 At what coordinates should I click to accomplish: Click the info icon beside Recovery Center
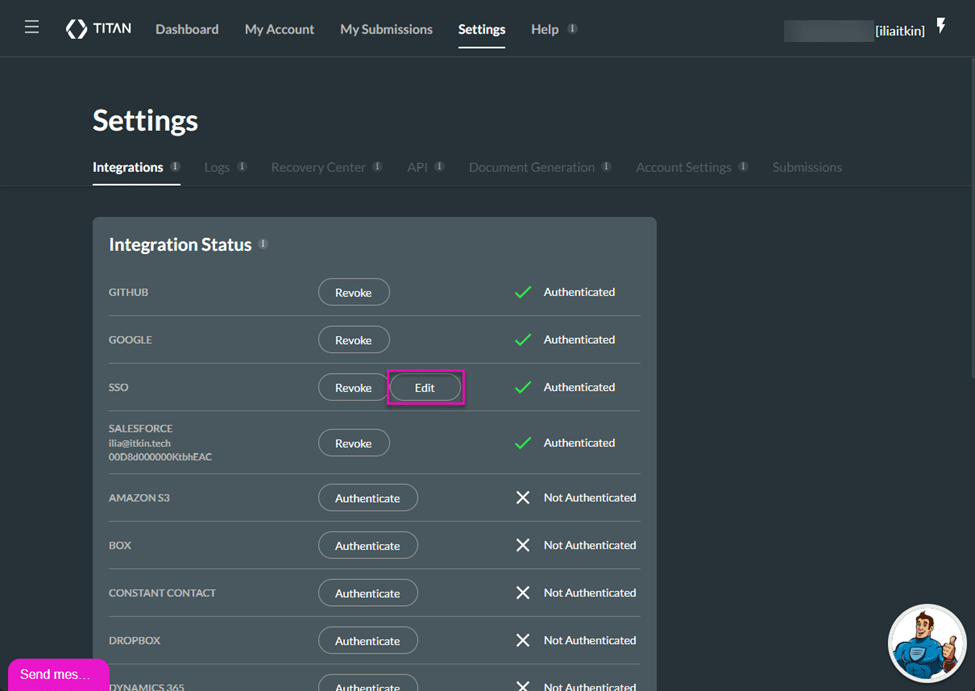tap(377, 166)
